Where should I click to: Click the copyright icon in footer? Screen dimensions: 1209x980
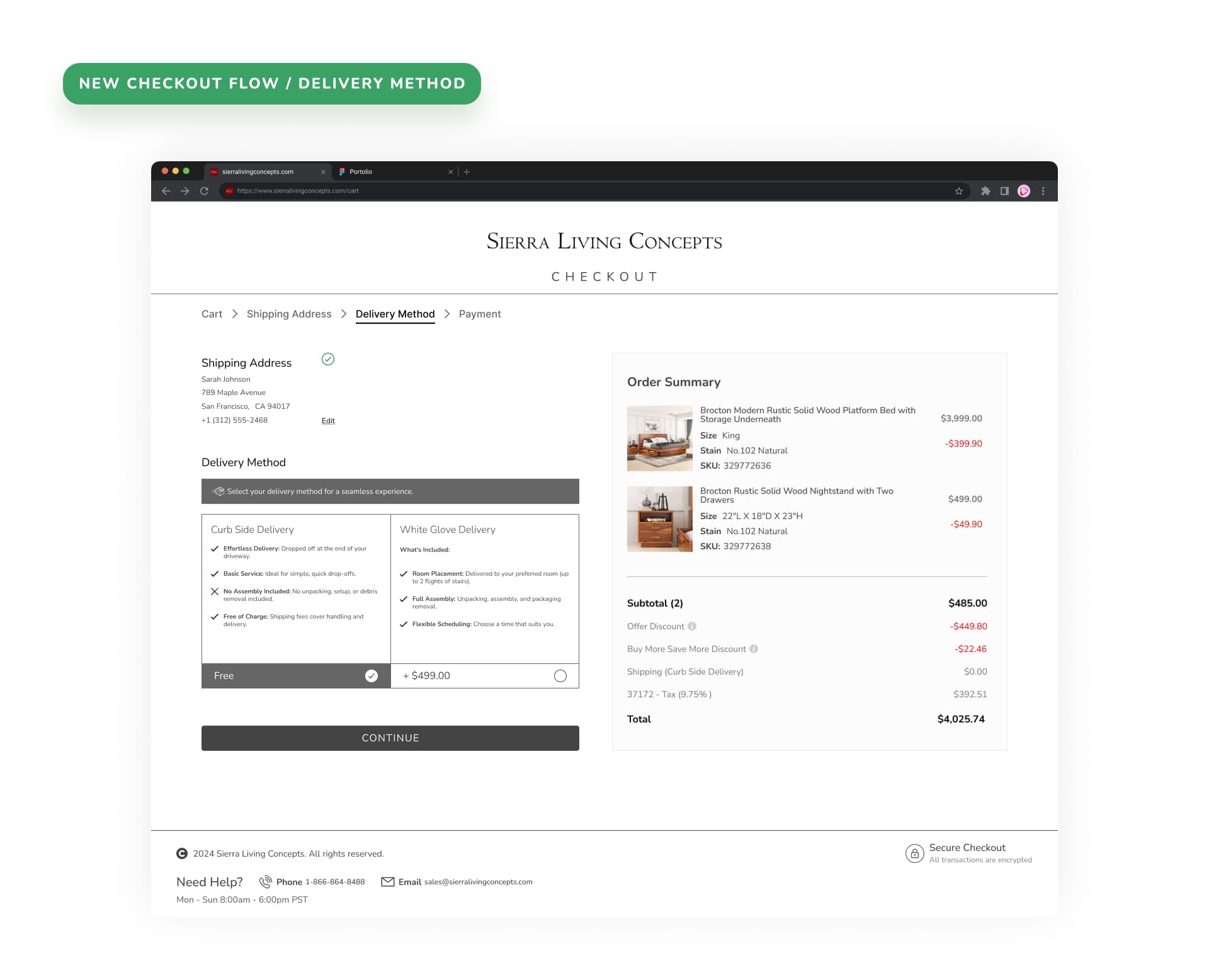pos(182,853)
